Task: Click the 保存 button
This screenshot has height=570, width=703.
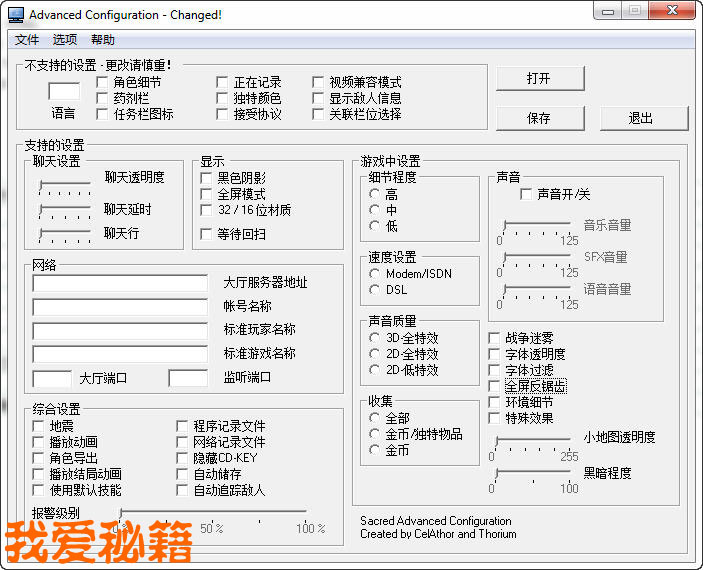Action: pos(538,118)
